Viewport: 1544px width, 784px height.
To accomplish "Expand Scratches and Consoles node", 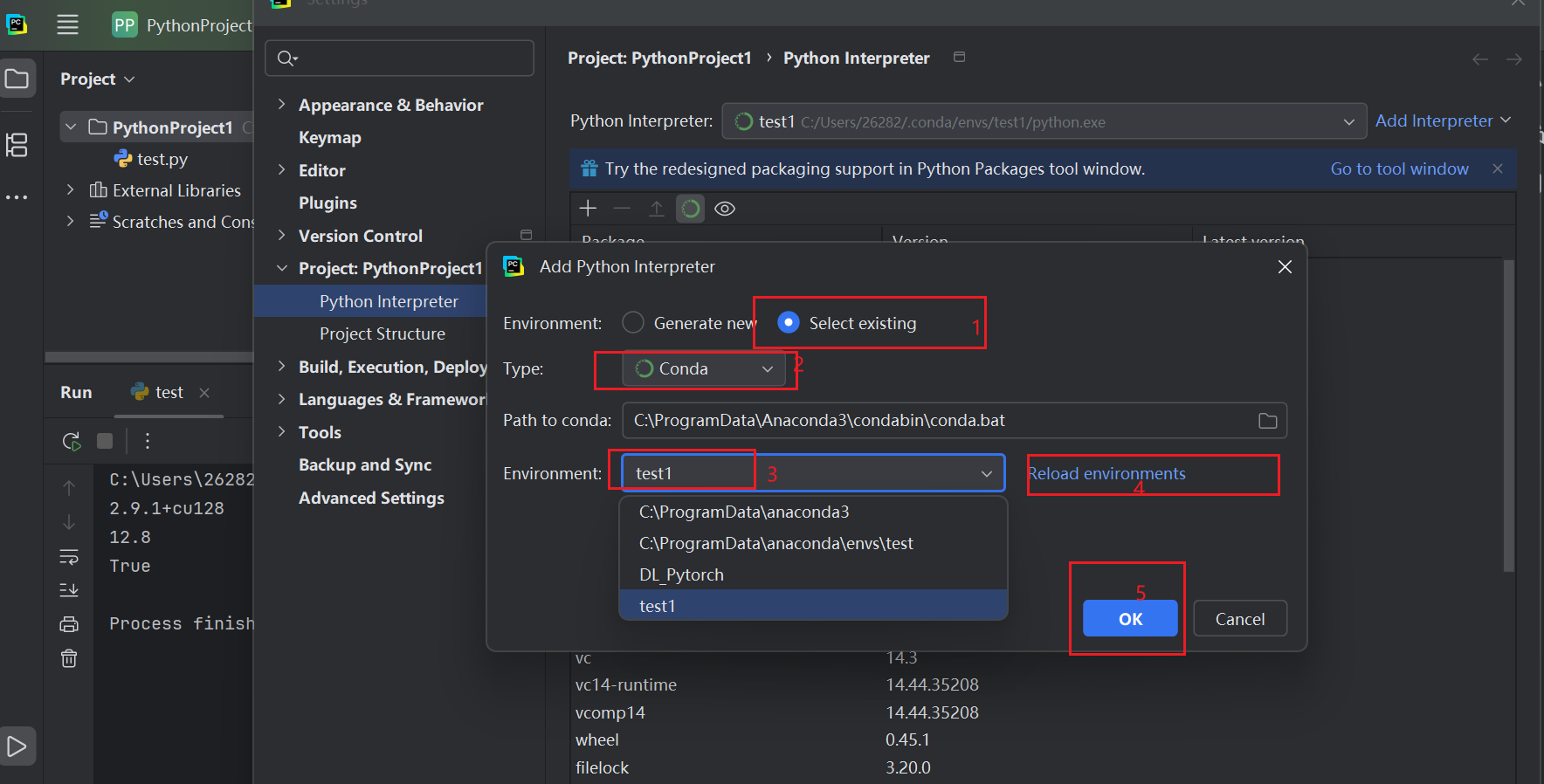I will (x=71, y=221).
